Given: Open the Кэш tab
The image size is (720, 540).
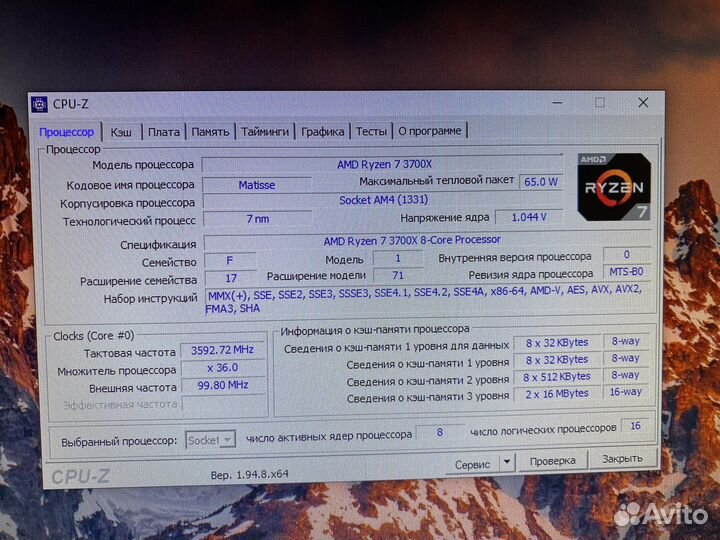Looking at the screenshot, I should 121,132.
